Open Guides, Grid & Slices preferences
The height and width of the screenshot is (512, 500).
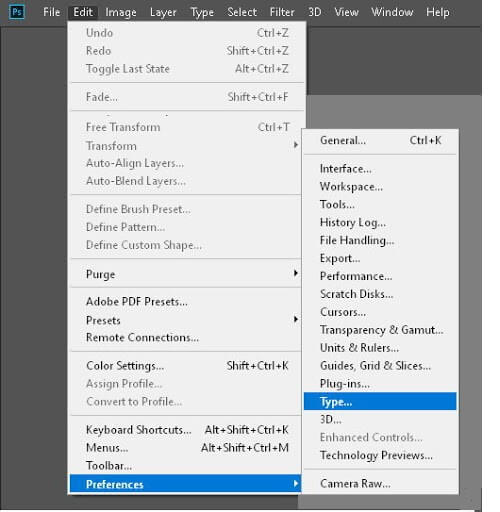380,366
